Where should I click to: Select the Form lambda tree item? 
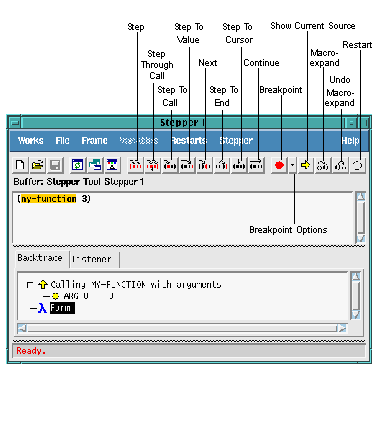tap(62, 308)
